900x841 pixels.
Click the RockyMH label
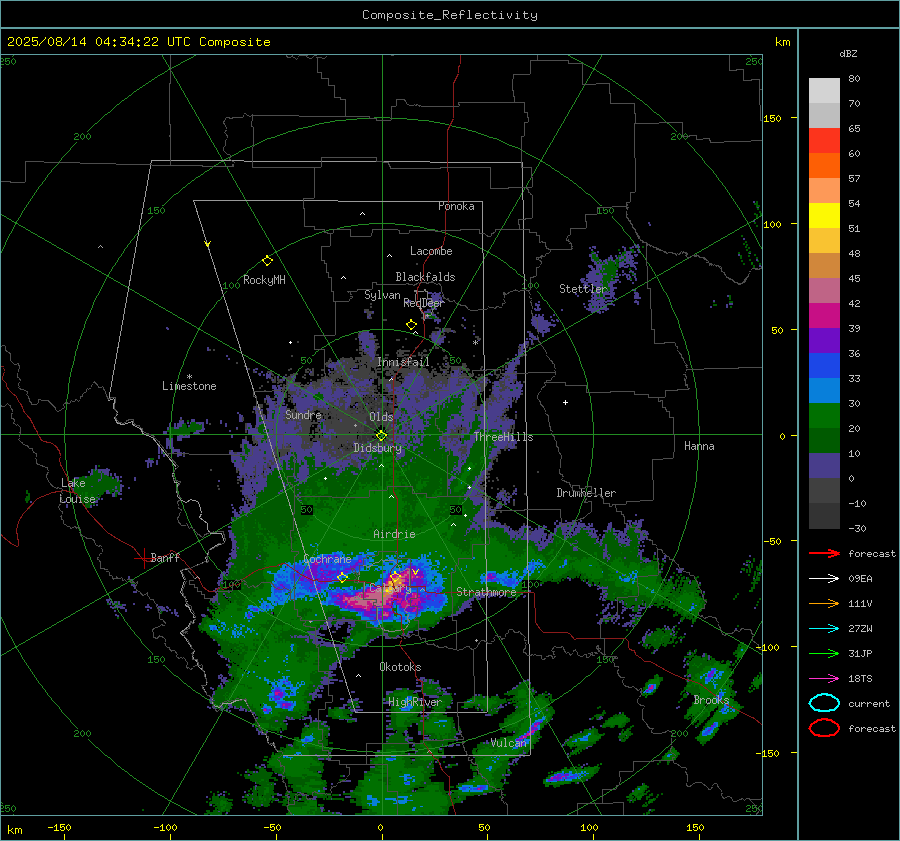click(264, 280)
